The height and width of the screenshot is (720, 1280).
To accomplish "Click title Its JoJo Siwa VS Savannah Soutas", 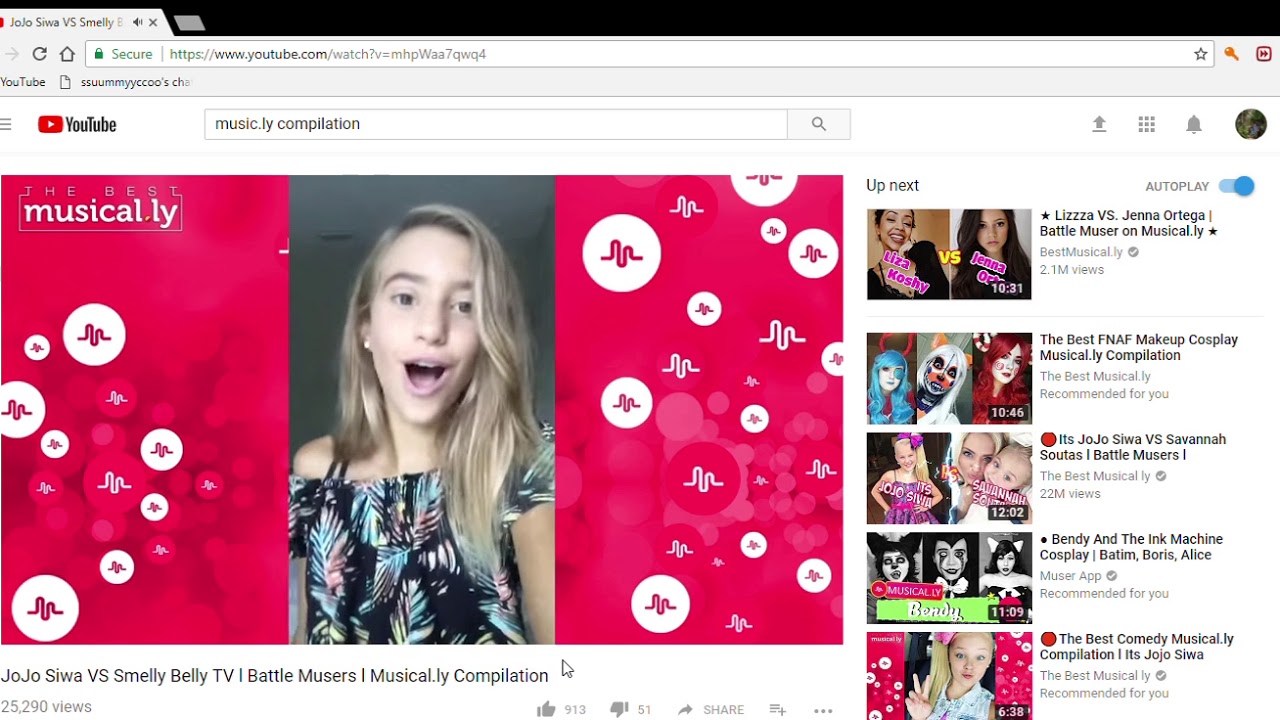I will point(1133,447).
